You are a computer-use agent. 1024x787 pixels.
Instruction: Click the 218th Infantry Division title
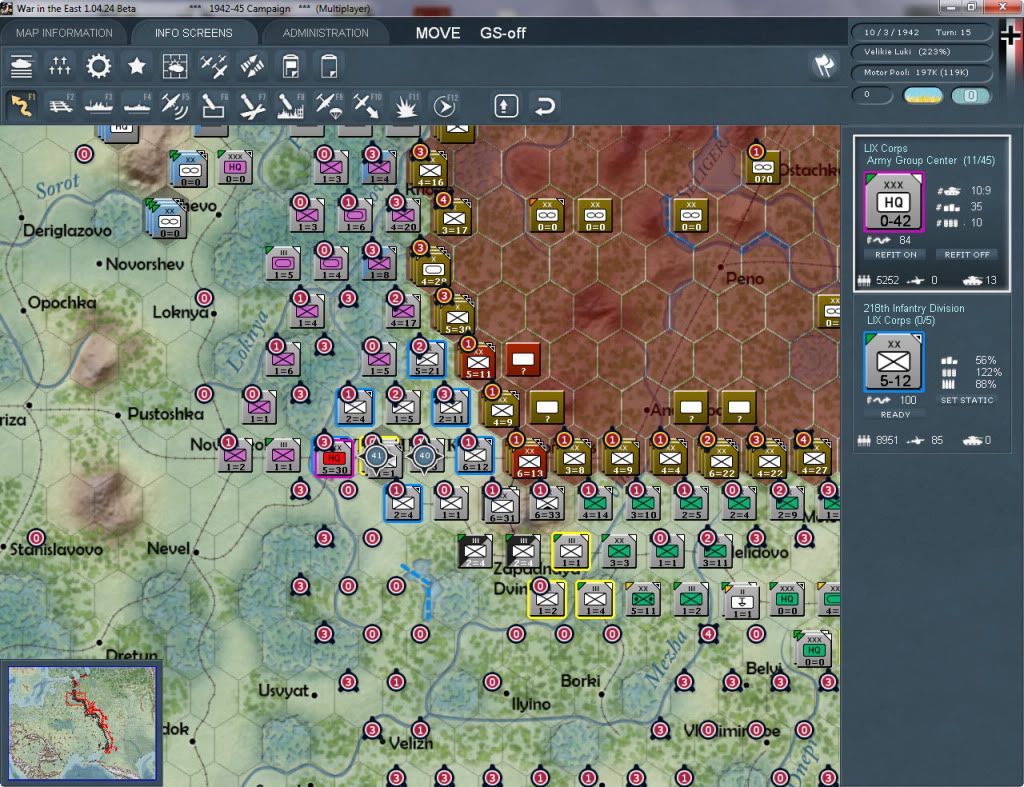pos(914,308)
